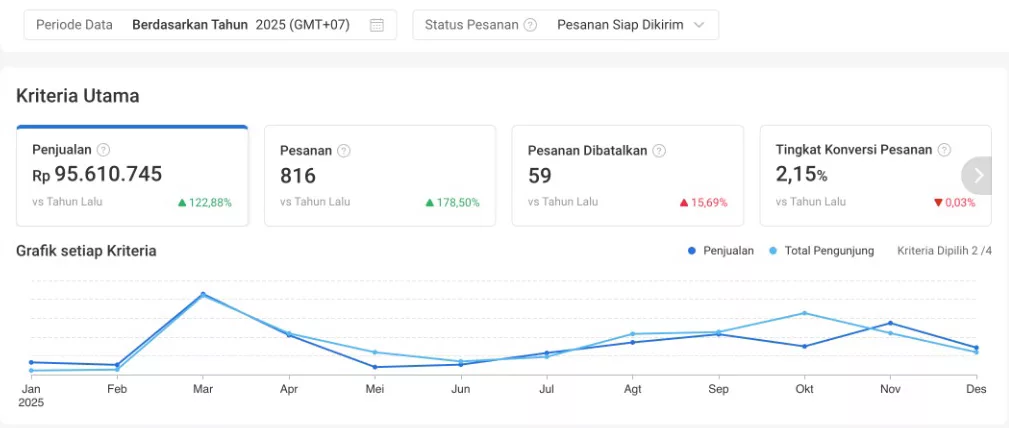
Task: Click the Mar peak chart data point
Action: (x=203, y=295)
